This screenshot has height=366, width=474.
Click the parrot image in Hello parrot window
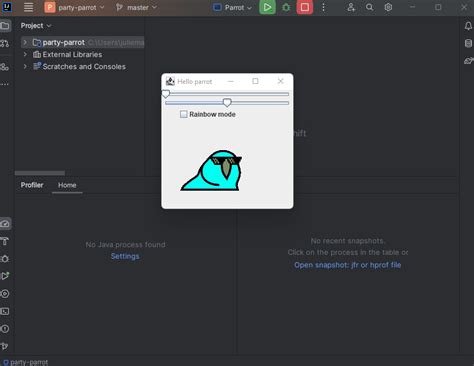211,170
